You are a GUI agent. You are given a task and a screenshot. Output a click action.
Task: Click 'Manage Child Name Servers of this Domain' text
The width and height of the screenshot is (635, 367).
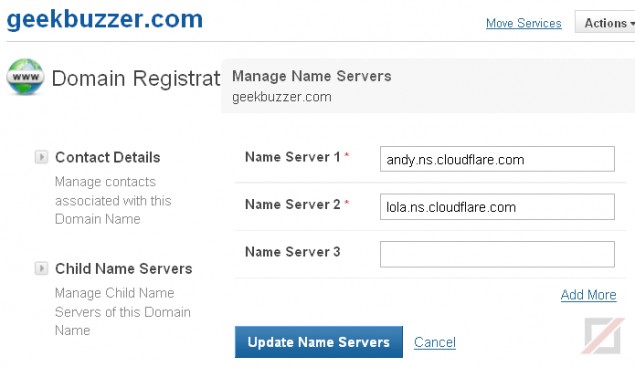pos(123,312)
